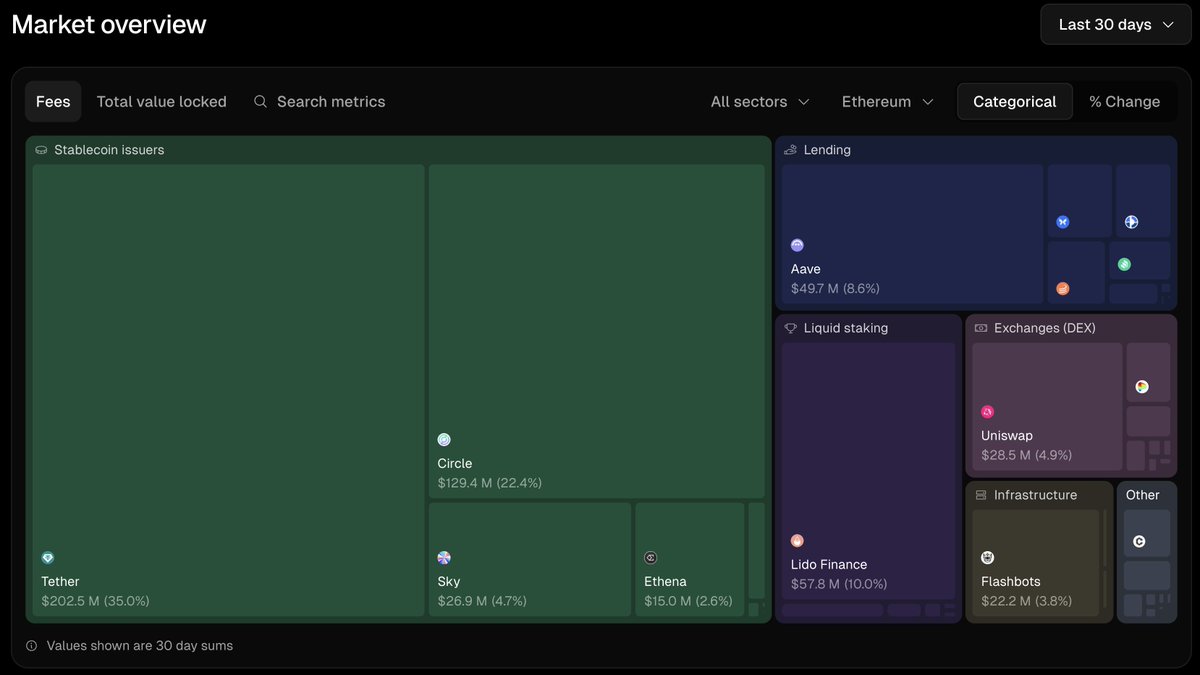Click the info icon beside the 30 day sums note
This screenshot has width=1200, height=675.
tap(32, 646)
